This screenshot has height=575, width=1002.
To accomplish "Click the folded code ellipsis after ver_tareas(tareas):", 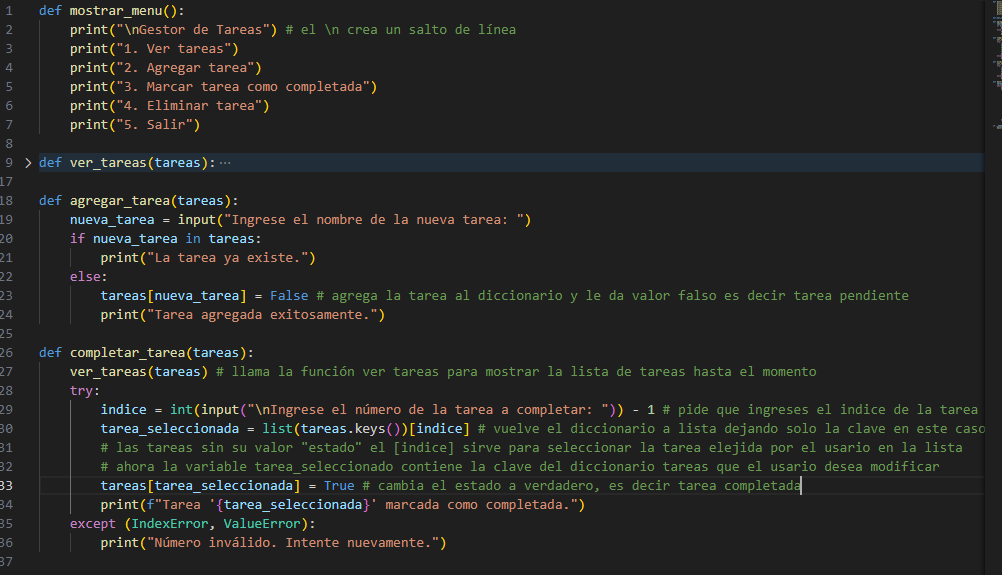I will (224, 163).
